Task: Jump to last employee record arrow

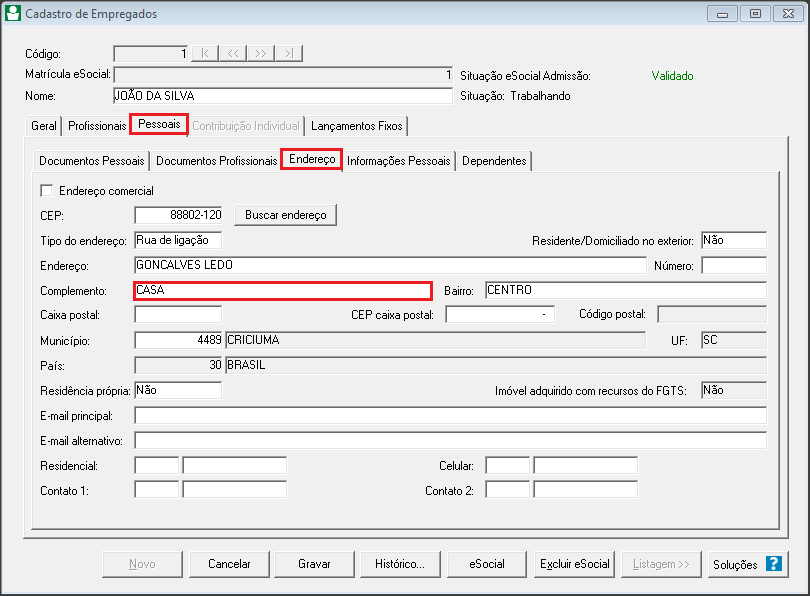Action: 289,54
